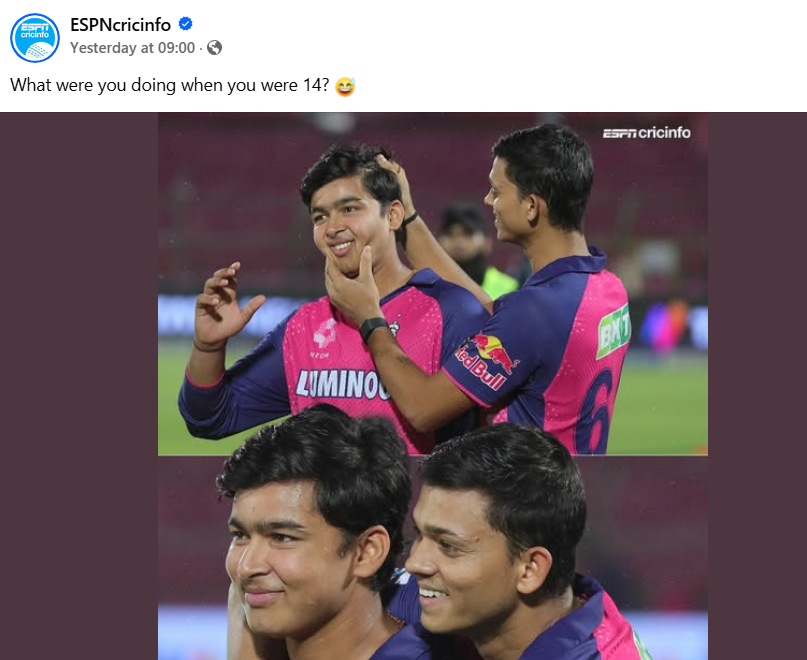
Task: Click the globe public audience icon
Action: coord(215,48)
